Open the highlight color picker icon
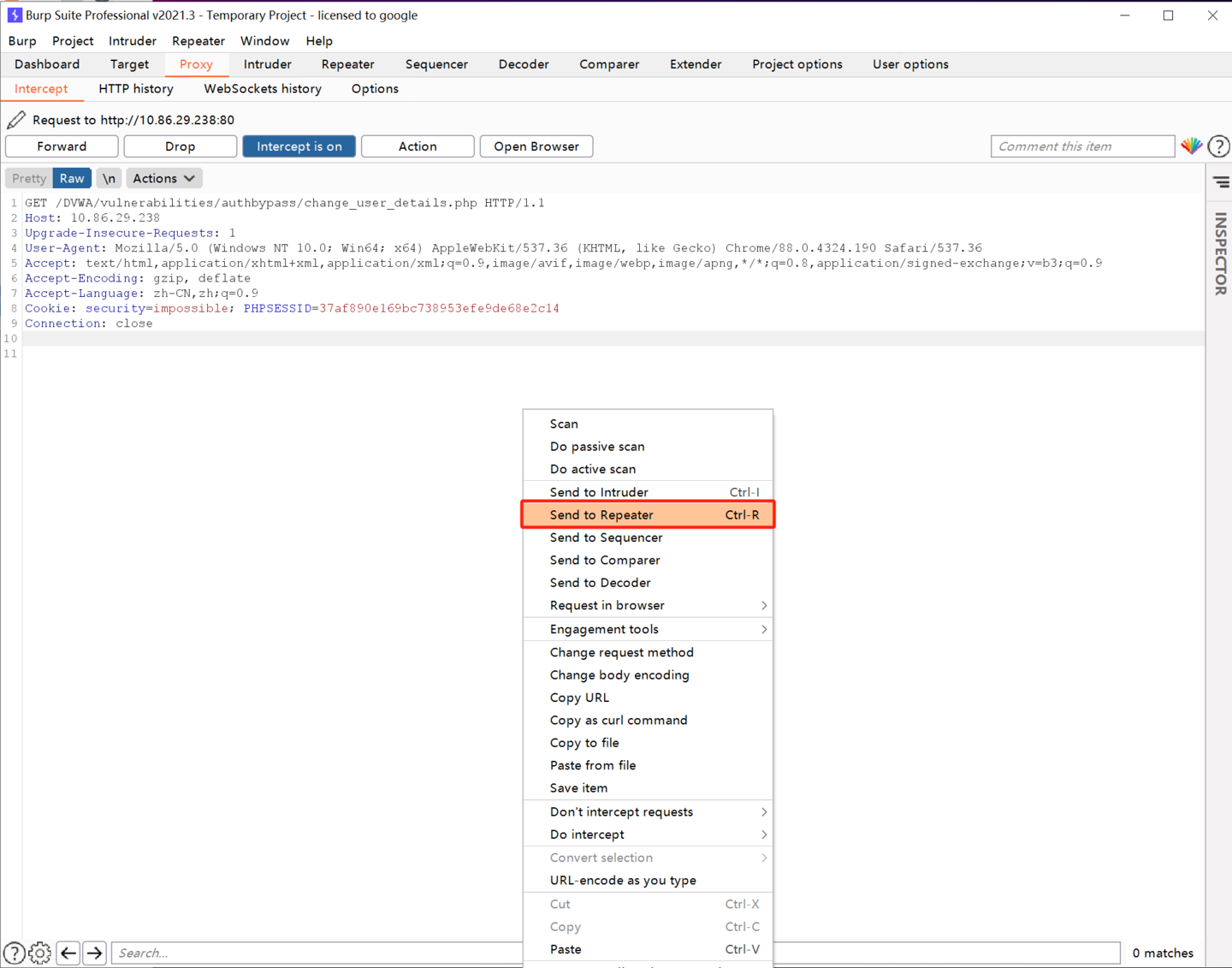The image size is (1232, 968). tap(1191, 146)
